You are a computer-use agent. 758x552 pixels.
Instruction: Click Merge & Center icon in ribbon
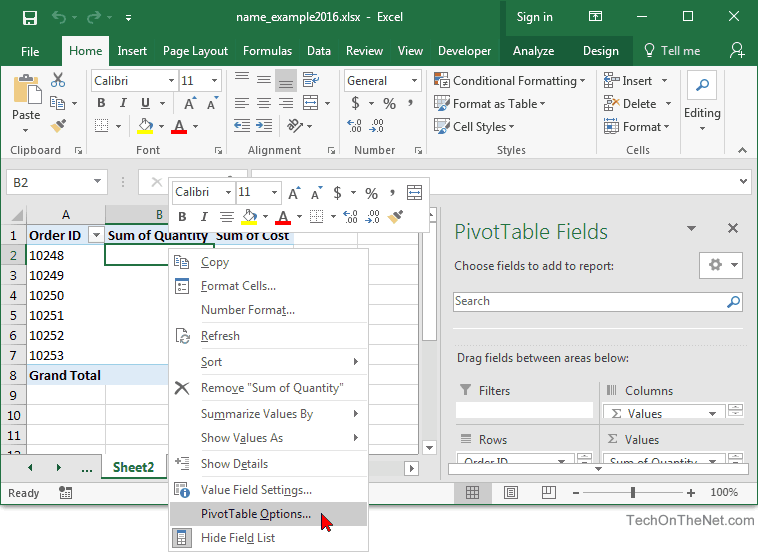pyautogui.click(x=310, y=103)
